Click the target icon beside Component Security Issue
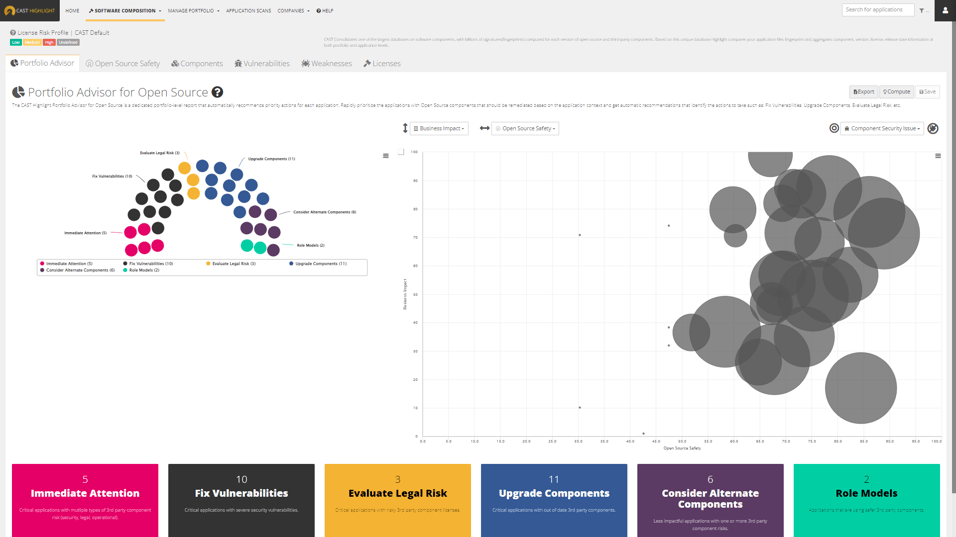 tap(834, 129)
